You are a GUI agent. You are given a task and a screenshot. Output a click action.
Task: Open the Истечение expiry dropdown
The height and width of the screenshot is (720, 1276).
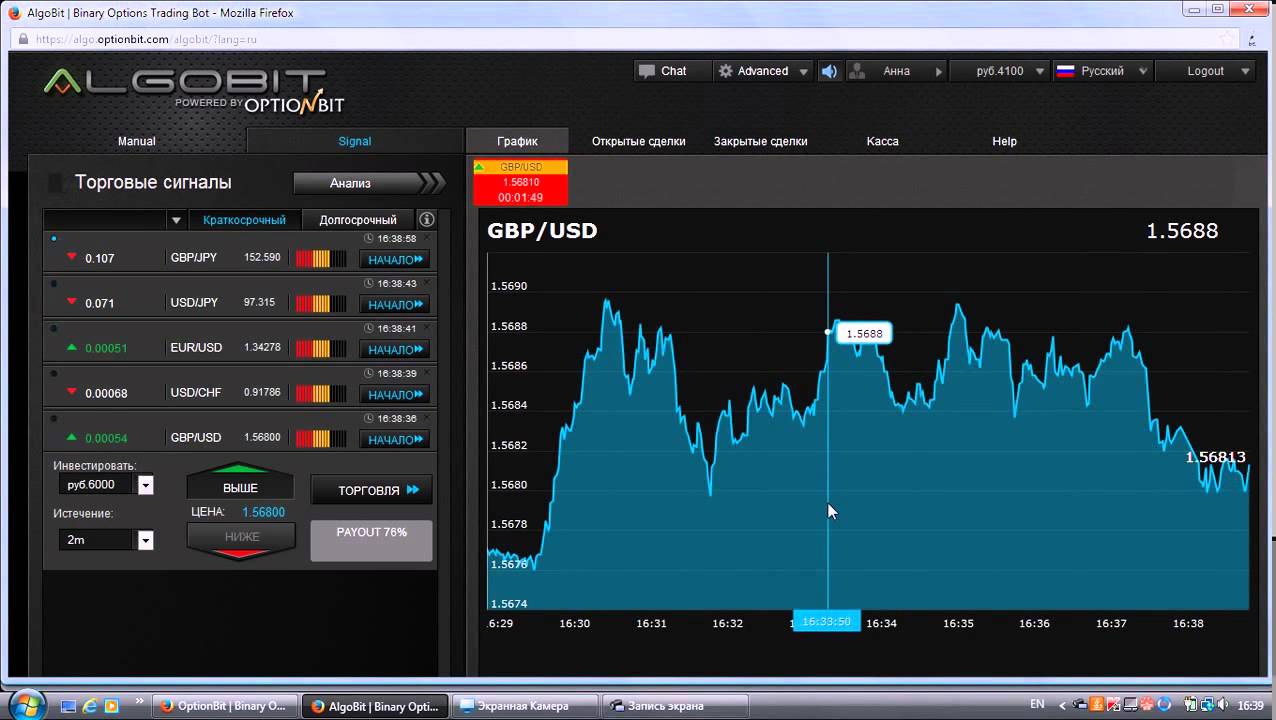point(145,540)
